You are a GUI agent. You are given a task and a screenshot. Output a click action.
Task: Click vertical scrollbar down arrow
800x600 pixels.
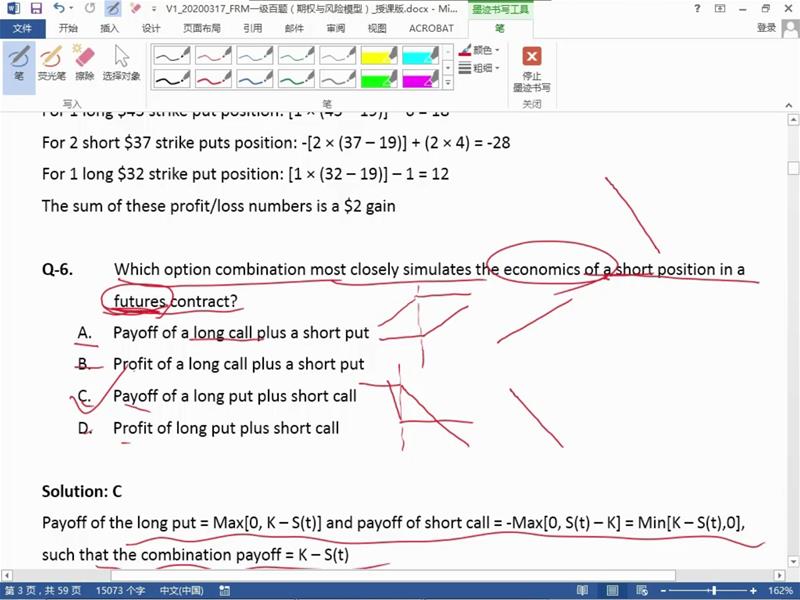(x=793, y=562)
